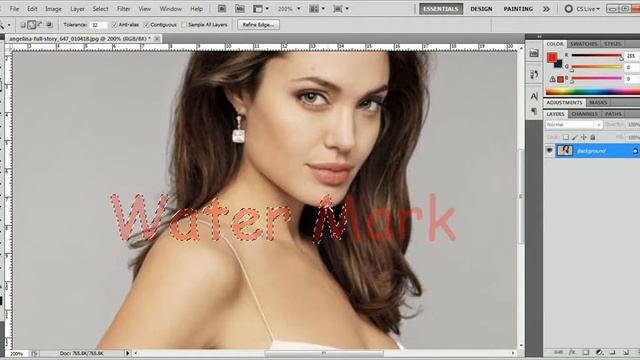Image resolution: width=640 pixels, height=360 pixels.
Task: Select the Intersect with selection mode icon
Action: [49, 25]
